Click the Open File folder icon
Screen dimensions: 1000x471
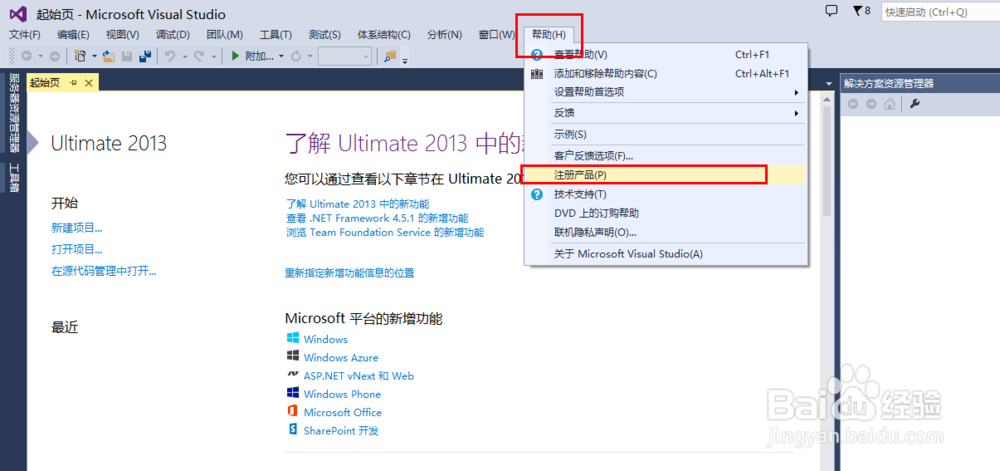(108, 57)
